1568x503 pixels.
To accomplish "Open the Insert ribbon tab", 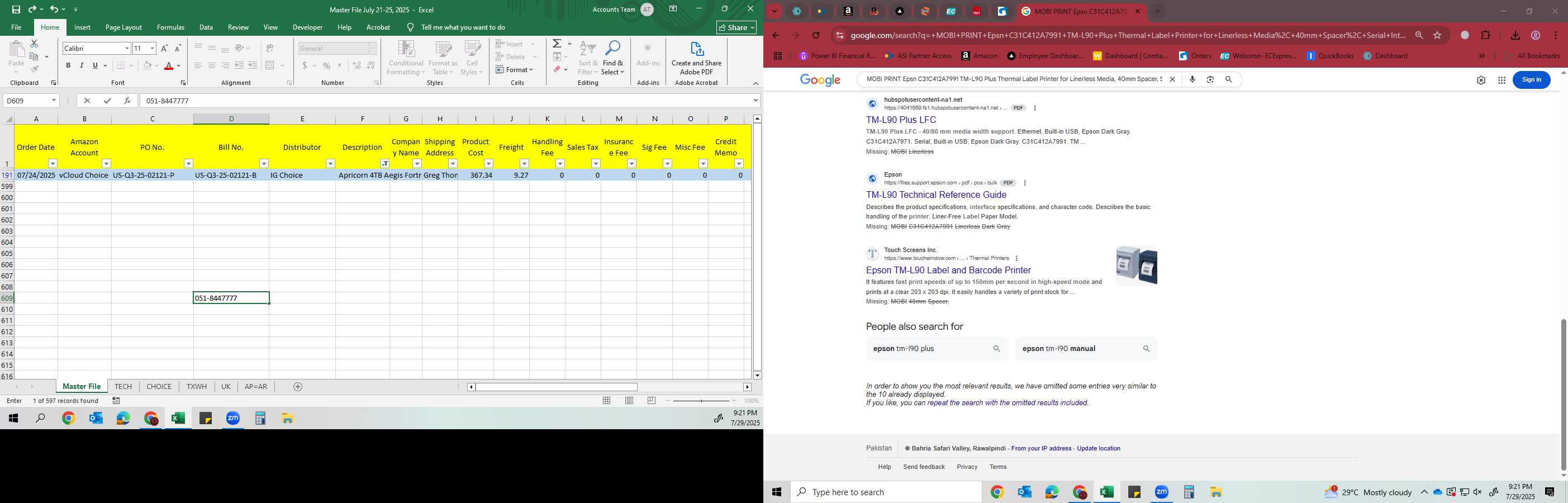I will click(x=82, y=27).
